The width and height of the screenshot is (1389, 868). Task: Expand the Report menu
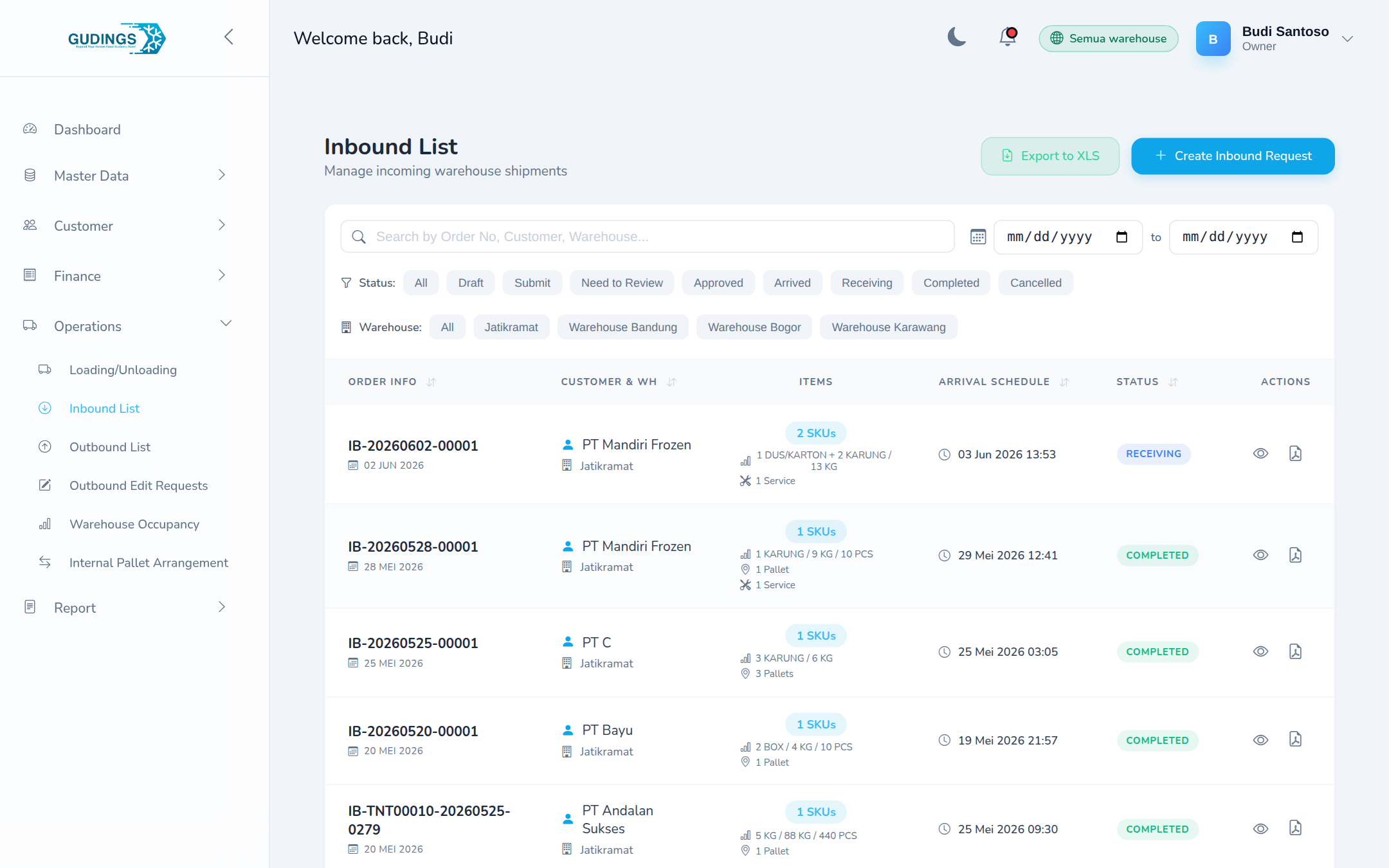point(125,608)
